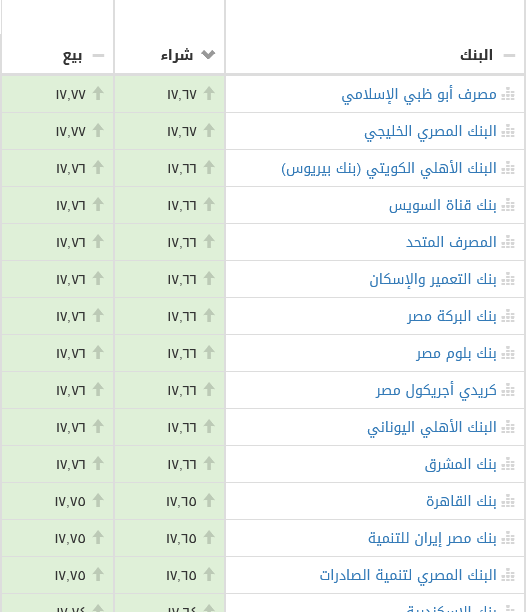526x612 pixels.
Task: Open البنك المصري لتنمية الصادرات link
Action: coord(408,576)
